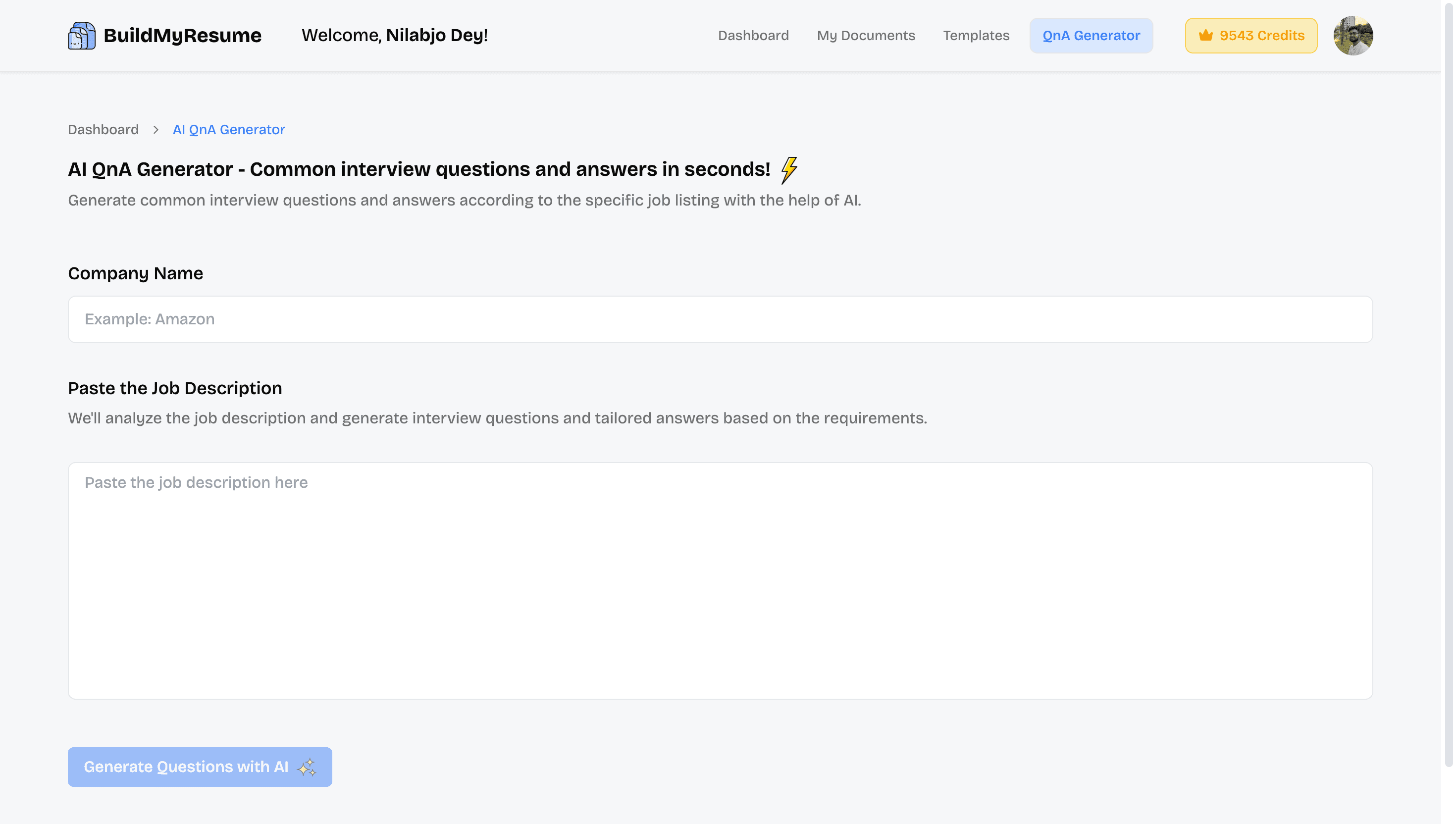Click the main AI QnA Generator heading
The width and height of the screenshot is (1456, 824).
pos(419,169)
